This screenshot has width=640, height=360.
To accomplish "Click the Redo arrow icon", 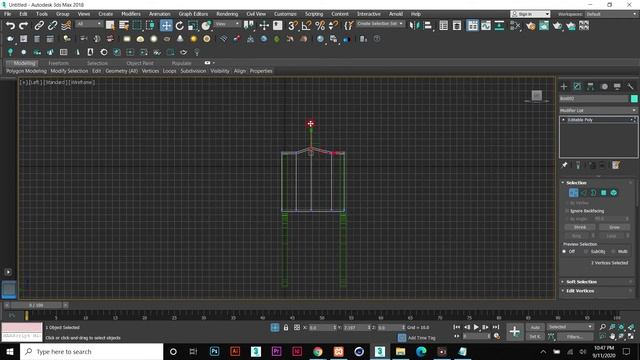I will click(x=24, y=26).
